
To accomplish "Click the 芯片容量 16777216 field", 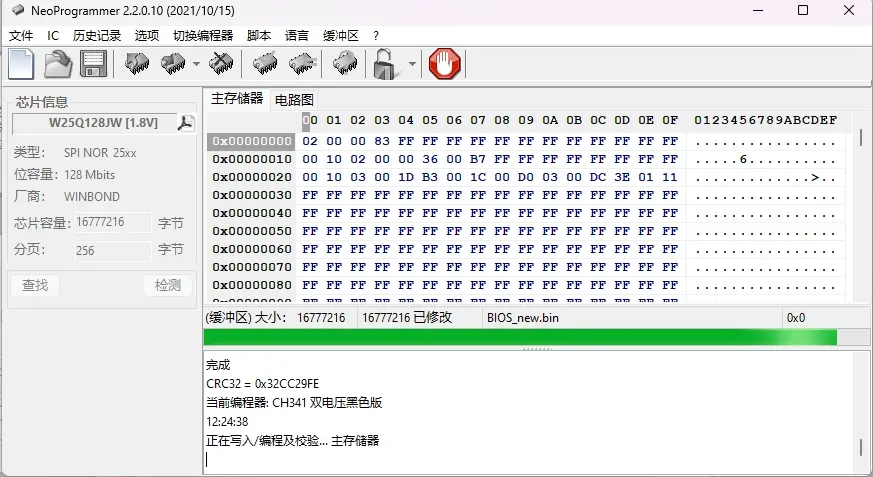I will coord(112,222).
